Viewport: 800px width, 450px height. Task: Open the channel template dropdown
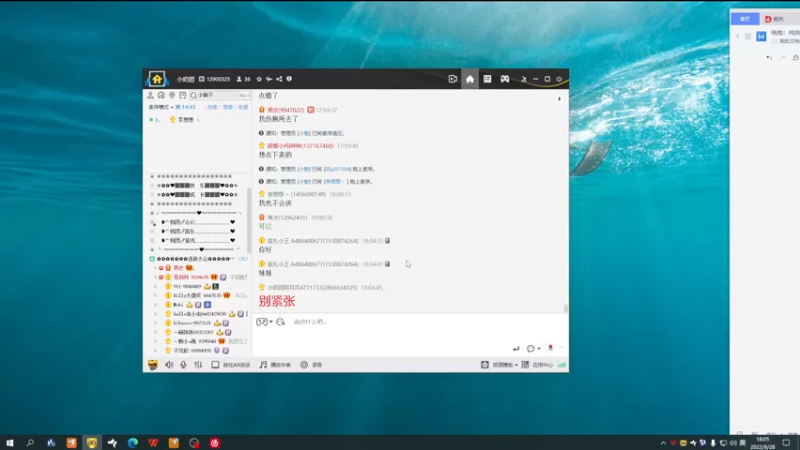pos(499,365)
